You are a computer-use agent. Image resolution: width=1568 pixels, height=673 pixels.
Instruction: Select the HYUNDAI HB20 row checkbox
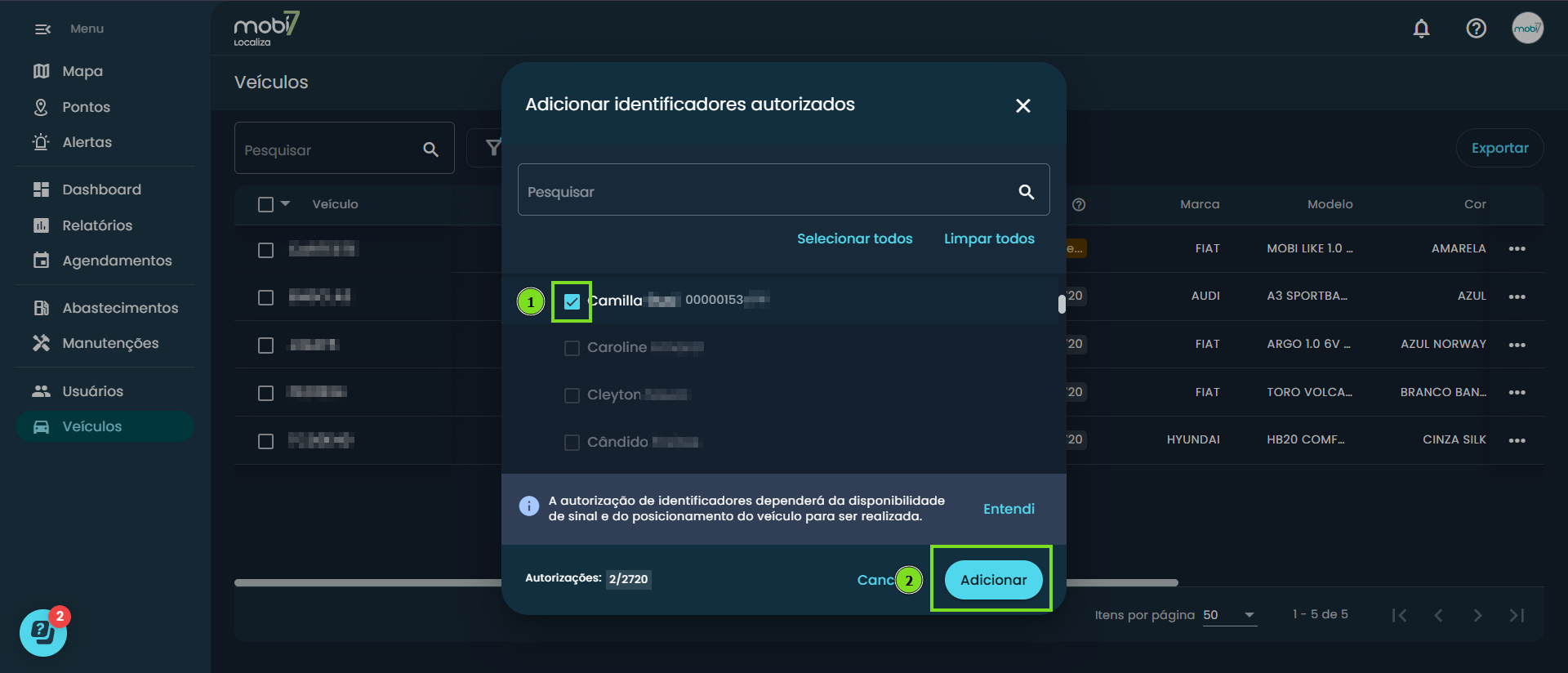click(265, 441)
